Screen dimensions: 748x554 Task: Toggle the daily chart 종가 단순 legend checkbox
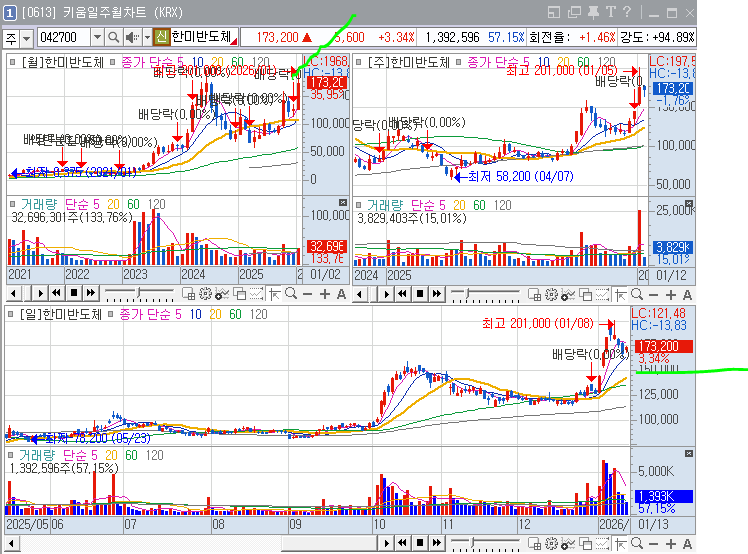coord(111,314)
